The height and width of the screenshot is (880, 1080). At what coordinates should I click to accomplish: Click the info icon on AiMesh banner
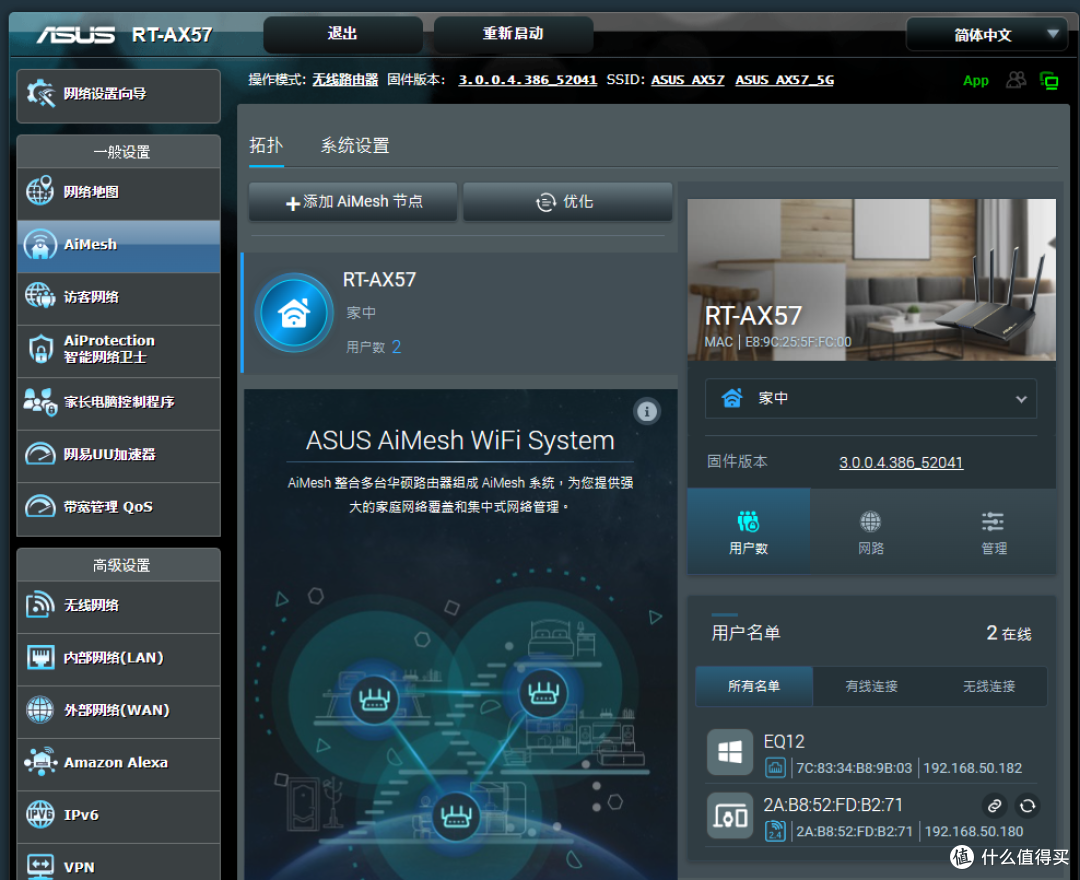646,411
